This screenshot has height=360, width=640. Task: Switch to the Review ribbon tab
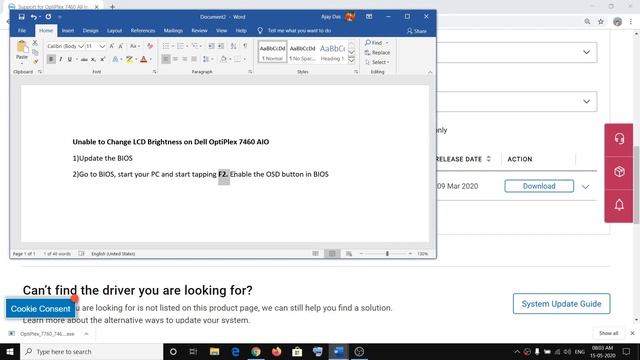click(199, 31)
